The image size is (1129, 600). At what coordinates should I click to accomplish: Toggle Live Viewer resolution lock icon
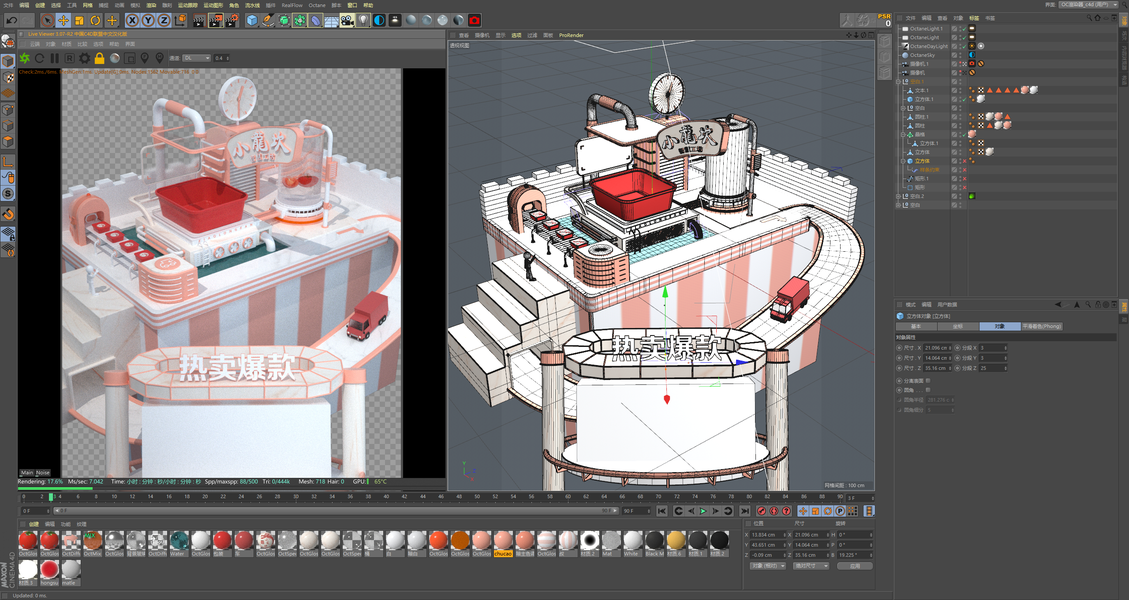click(x=99, y=58)
